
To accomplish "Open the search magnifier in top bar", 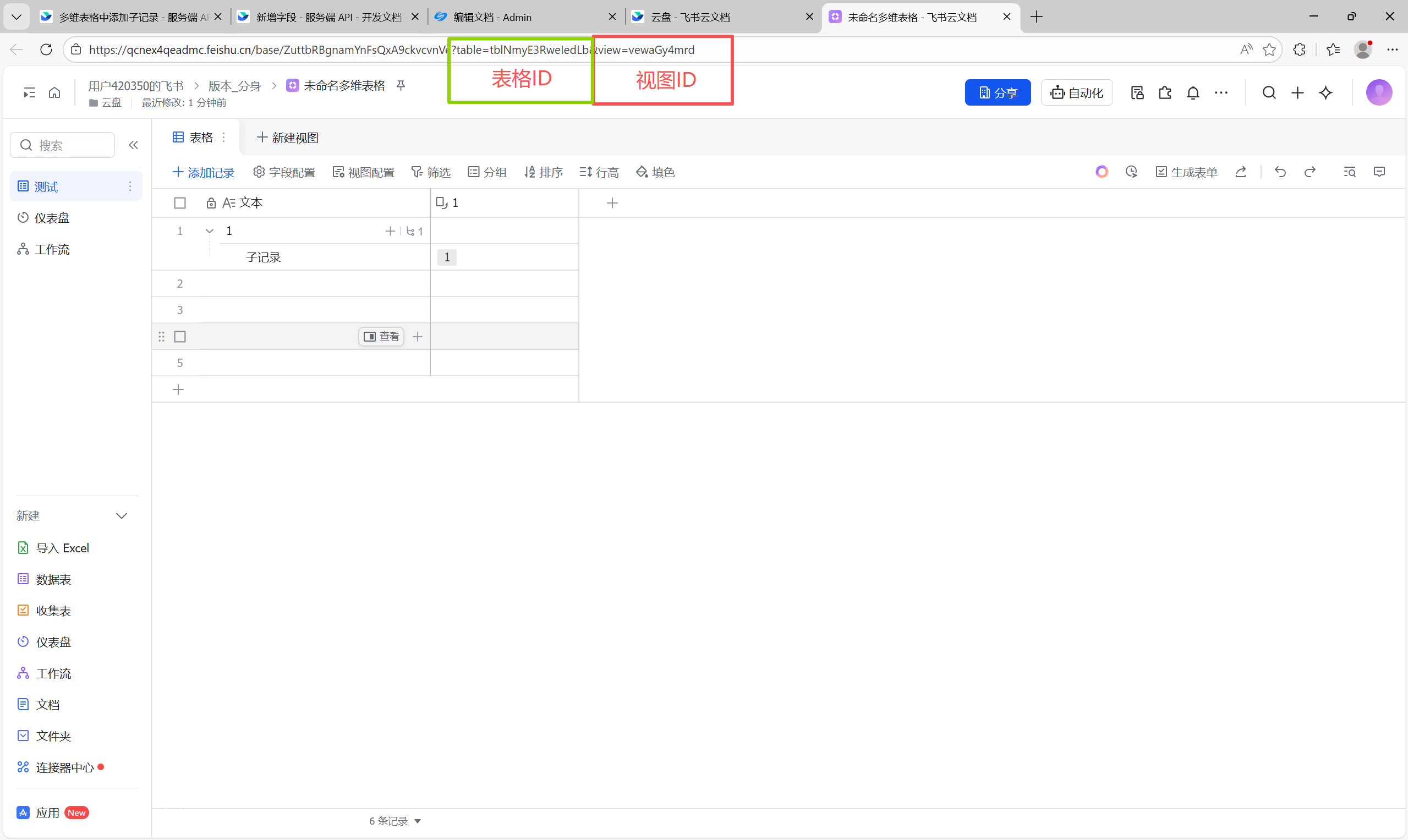I will (1269, 93).
